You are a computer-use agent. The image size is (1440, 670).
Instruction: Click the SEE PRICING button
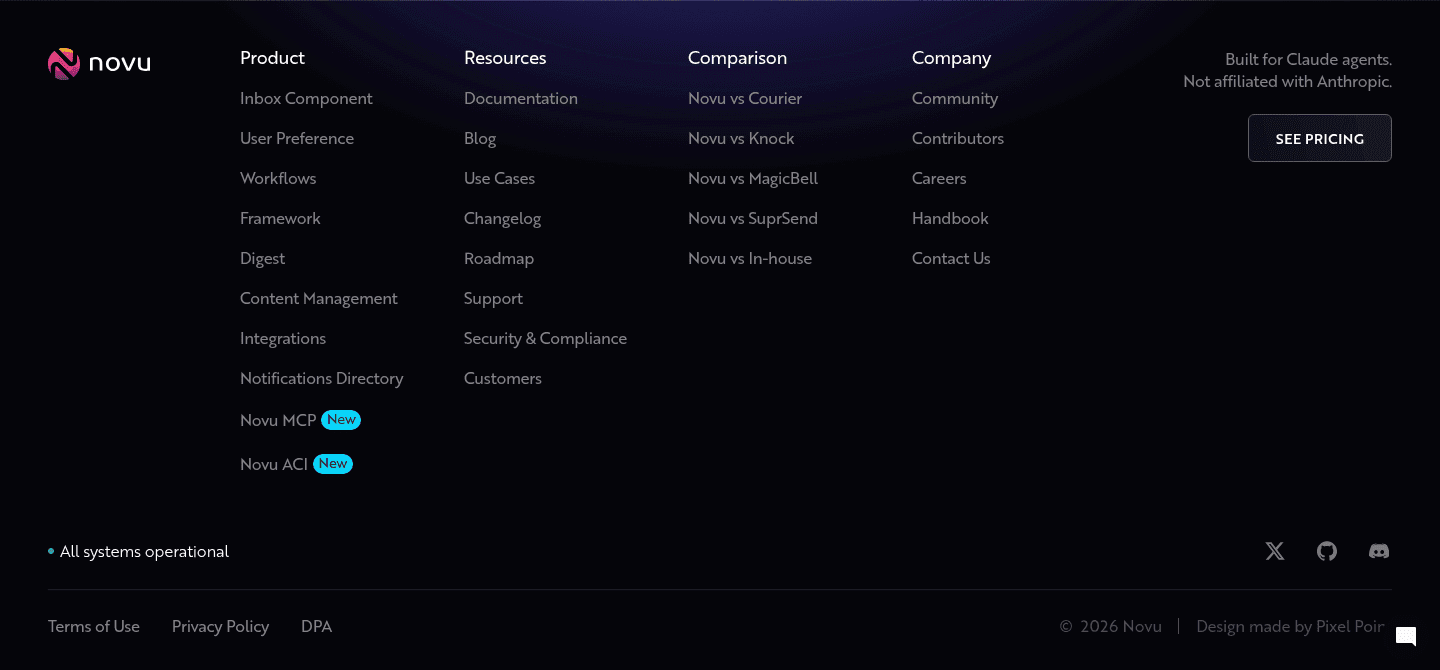tap(1320, 138)
